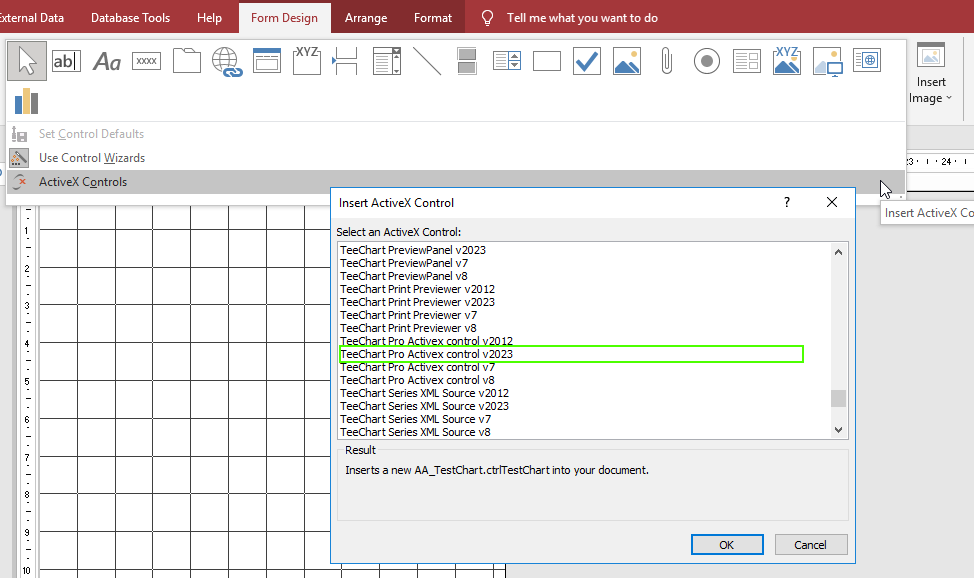Viewport: 974px width, 578px height.
Task: Select TeeChart Series XML Source v8
Action: tap(416, 432)
